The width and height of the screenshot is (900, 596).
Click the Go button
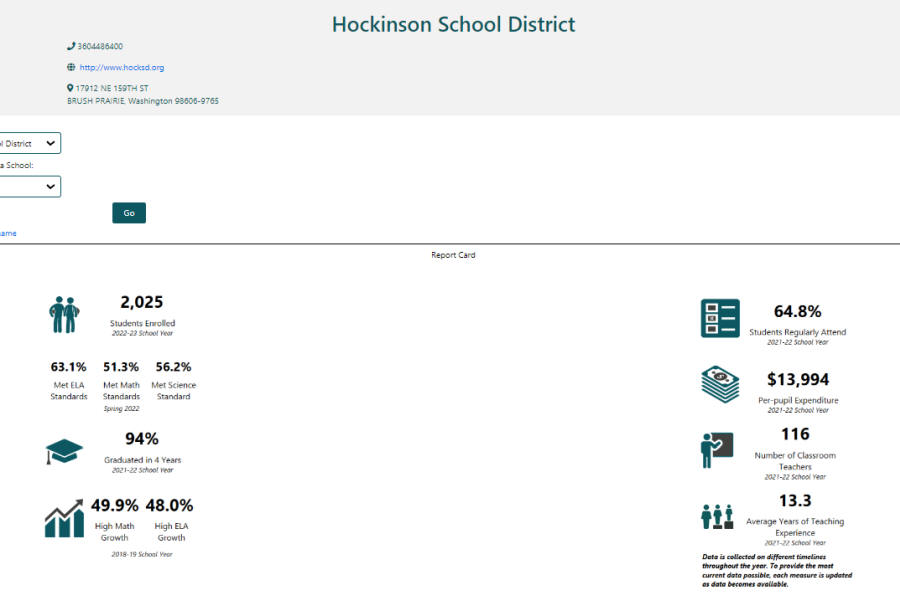click(129, 213)
